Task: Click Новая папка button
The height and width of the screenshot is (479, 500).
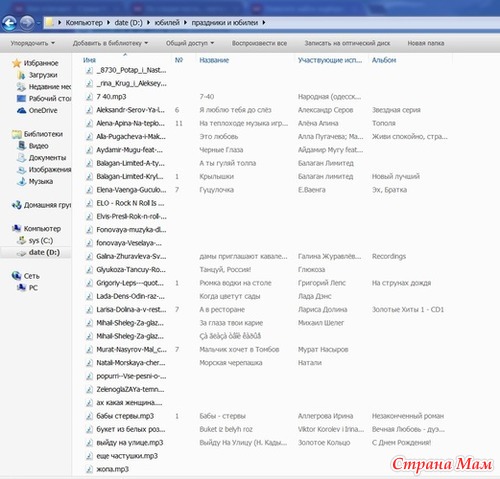Action: pyautogui.click(x=426, y=43)
